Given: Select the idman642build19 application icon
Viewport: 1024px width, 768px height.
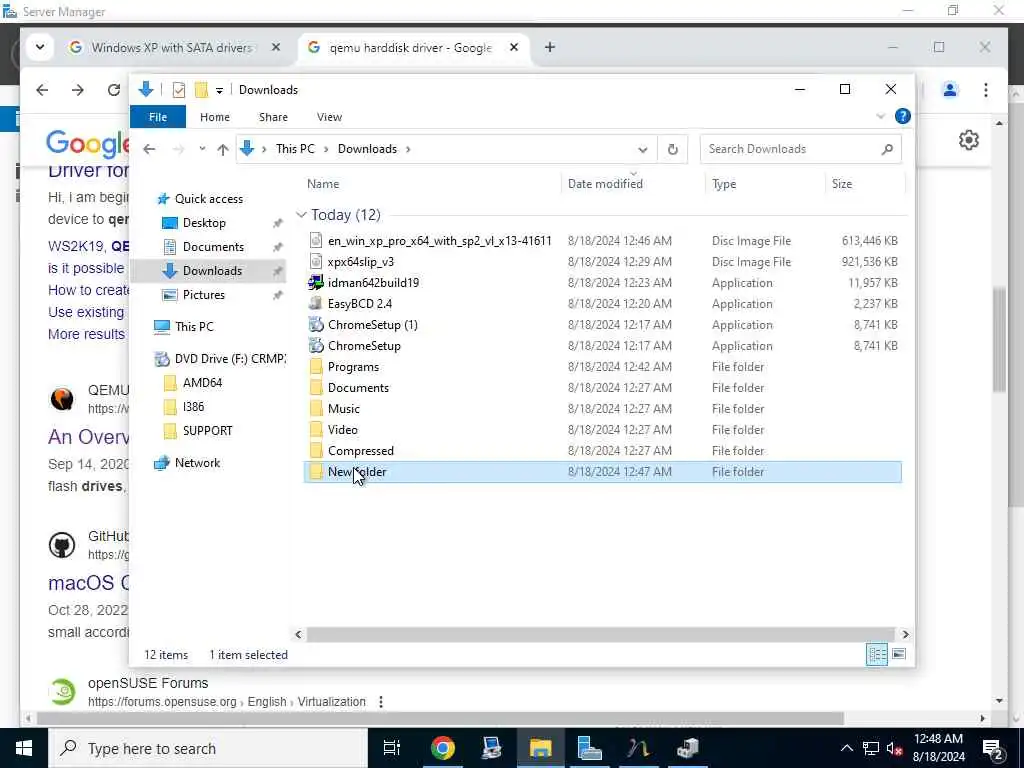Looking at the screenshot, I should [x=316, y=283].
